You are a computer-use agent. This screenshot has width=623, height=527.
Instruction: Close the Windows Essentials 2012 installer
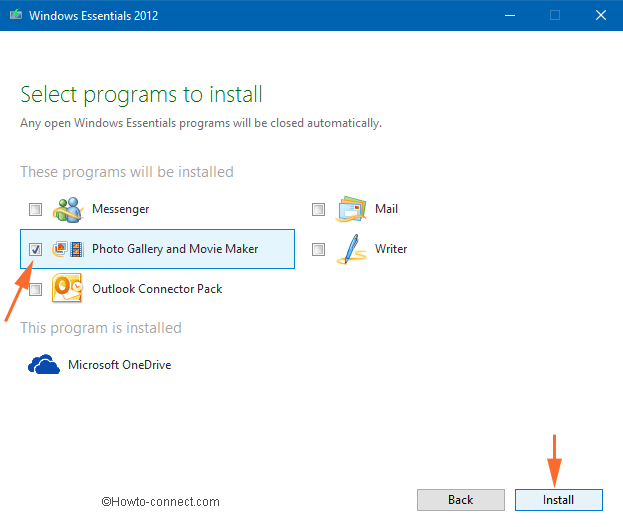[x=601, y=16]
